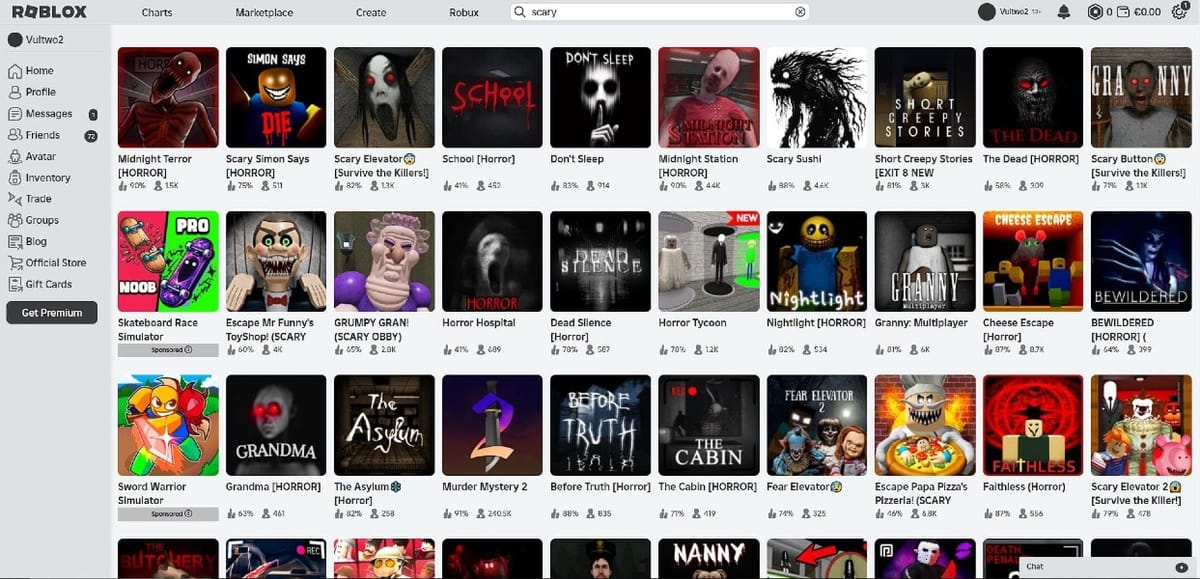1200x579 pixels.
Task: Open the settings gear icon
Action: click(1179, 12)
